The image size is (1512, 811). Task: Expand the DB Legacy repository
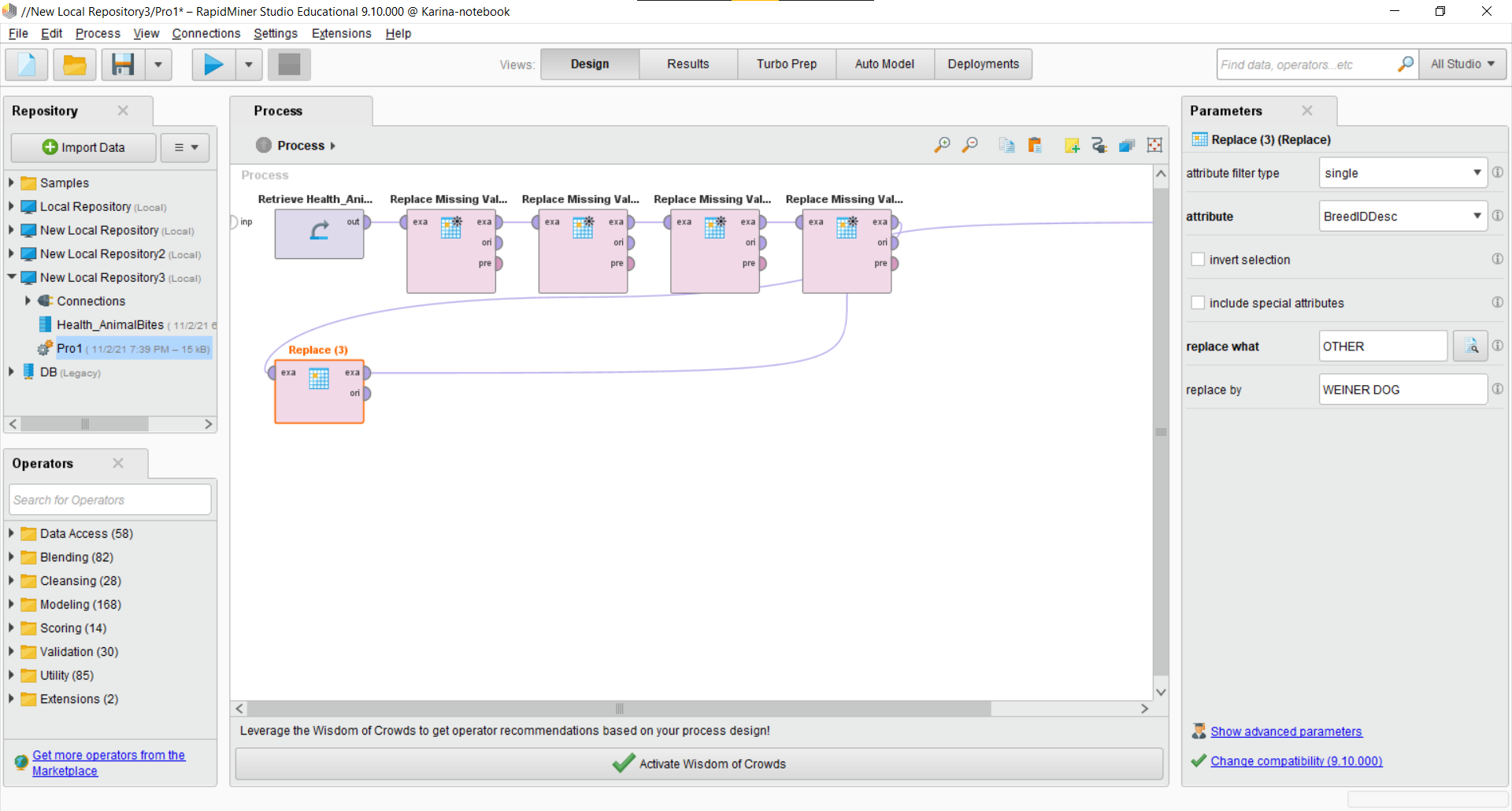pos(11,372)
